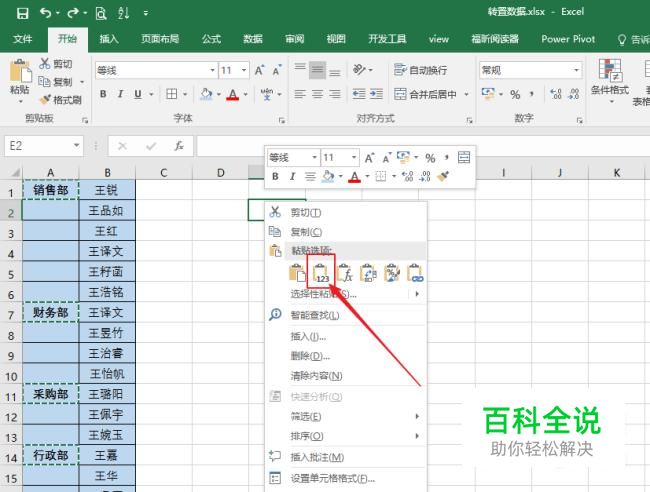
Task: Click Conditional Formatting (条件格式) icon
Action: (x=610, y=70)
